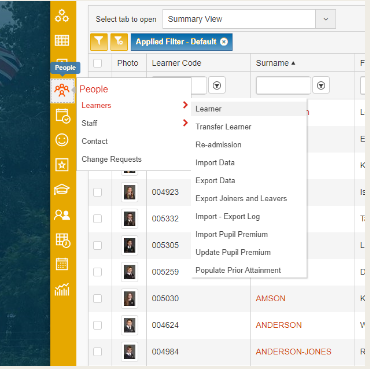Viewport: 370px width, 369px height.
Task: Click the Photo column header
Action: [128, 63]
